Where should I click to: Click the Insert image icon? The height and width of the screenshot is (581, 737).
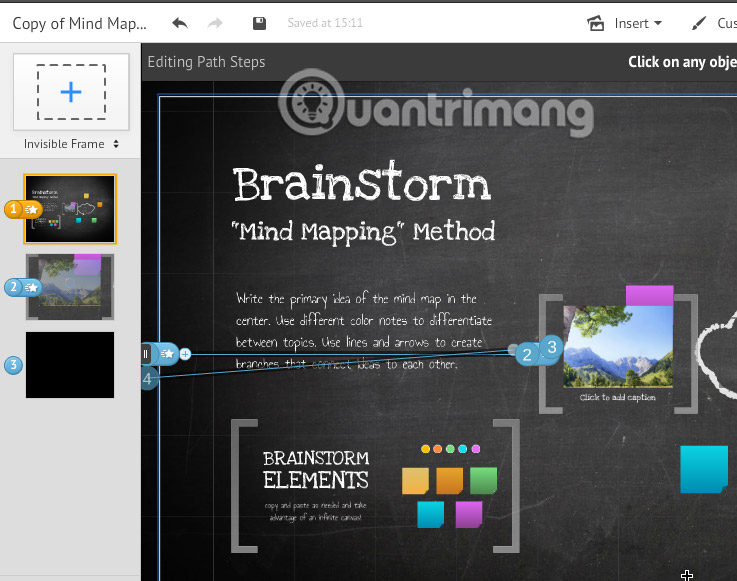[596, 23]
